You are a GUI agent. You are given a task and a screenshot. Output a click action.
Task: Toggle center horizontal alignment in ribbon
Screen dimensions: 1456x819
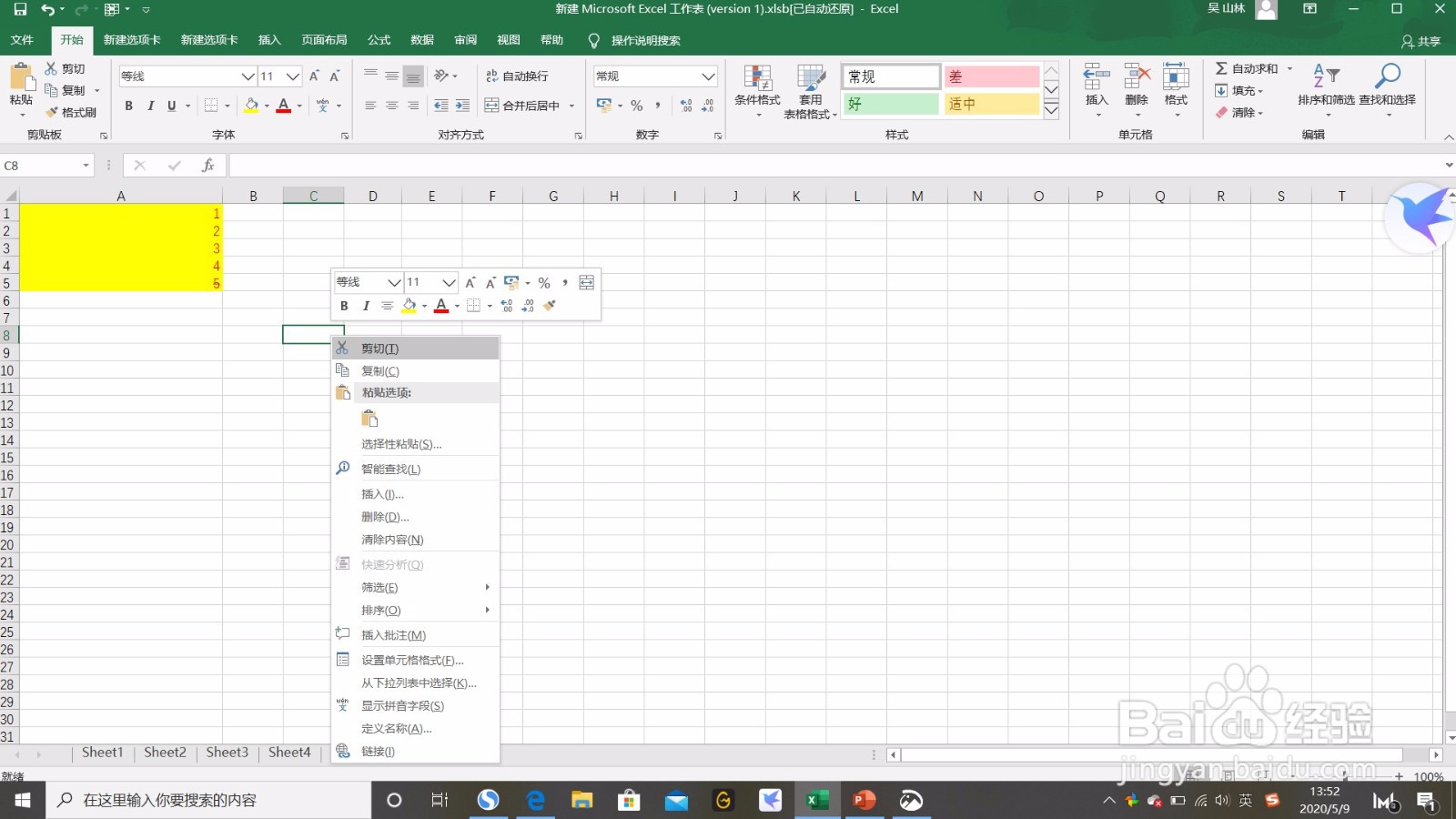click(x=391, y=106)
